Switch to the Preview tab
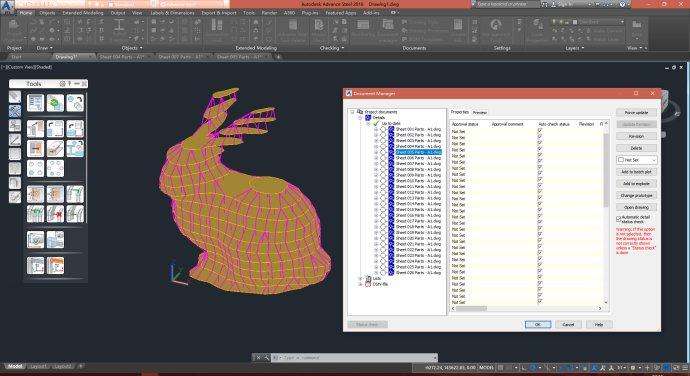Screen dimensions: 690x376 click(x=480, y=113)
